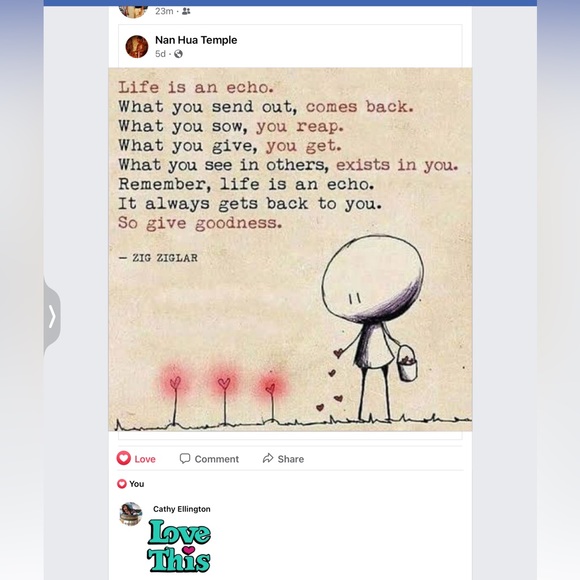Click the public globe privacy icon
Viewport: 580px width, 580px height.
point(178,54)
